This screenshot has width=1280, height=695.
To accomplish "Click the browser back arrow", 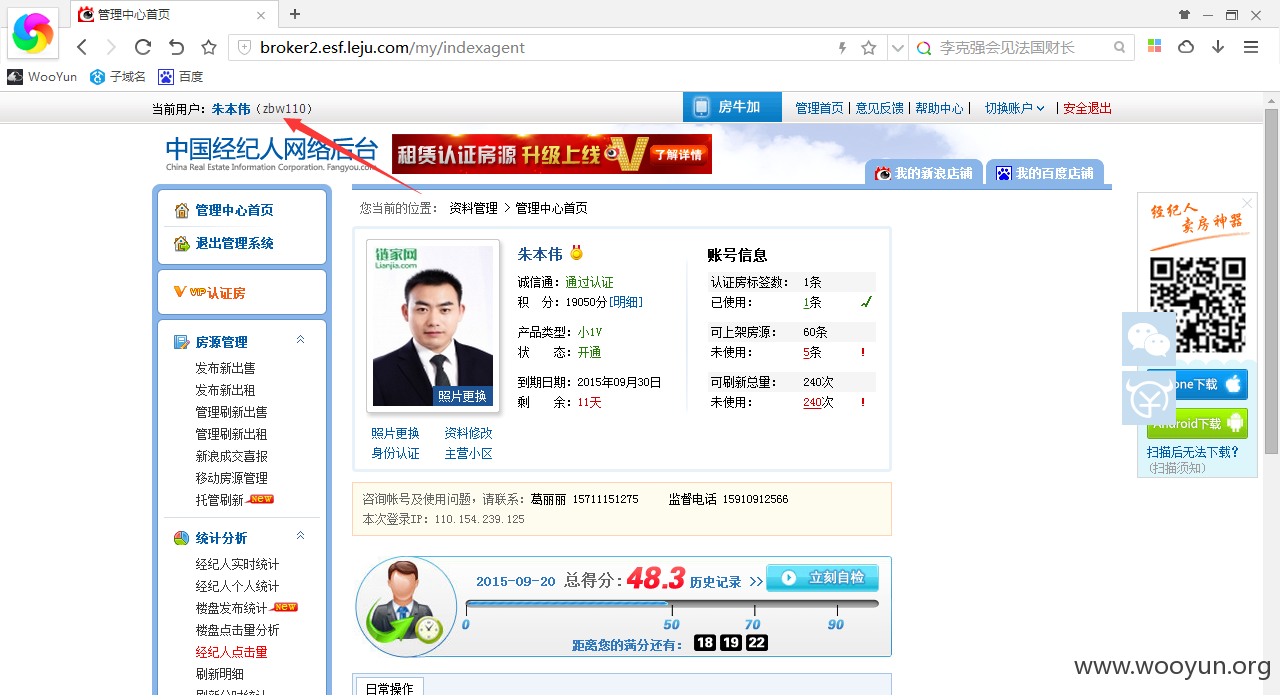I will tap(82, 47).
